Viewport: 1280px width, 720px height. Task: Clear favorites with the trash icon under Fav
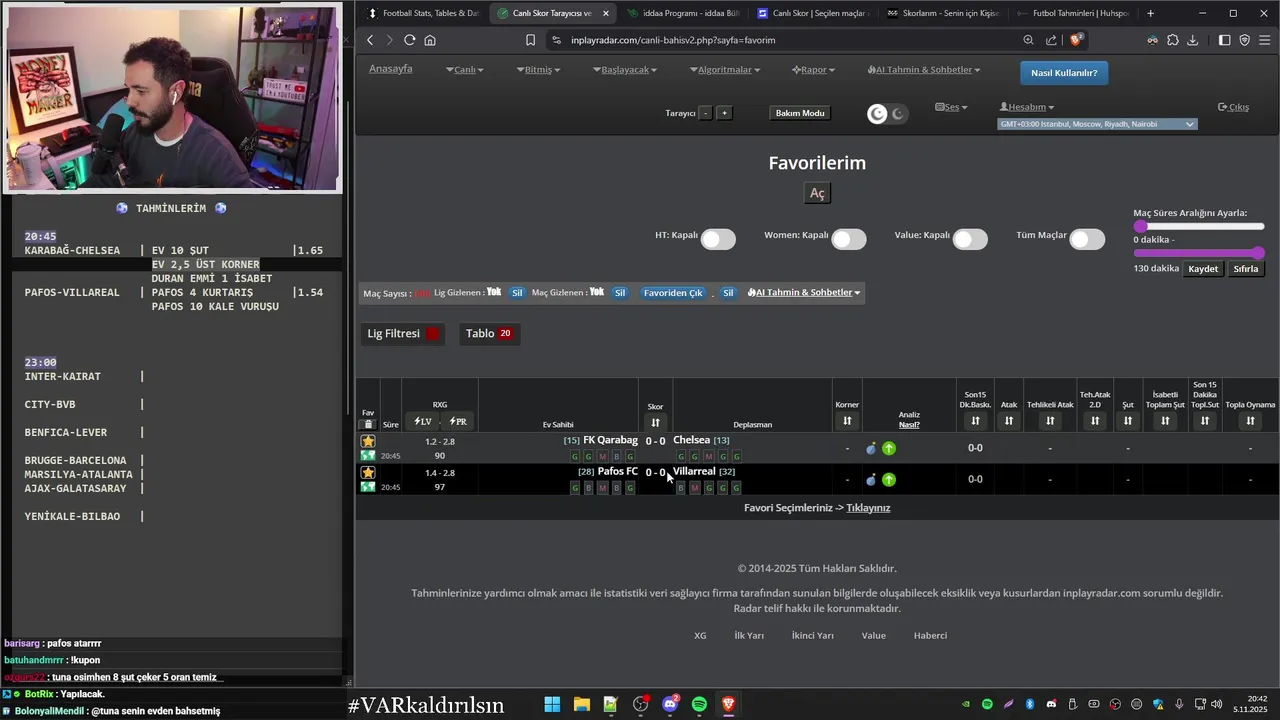(x=368, y=424)
